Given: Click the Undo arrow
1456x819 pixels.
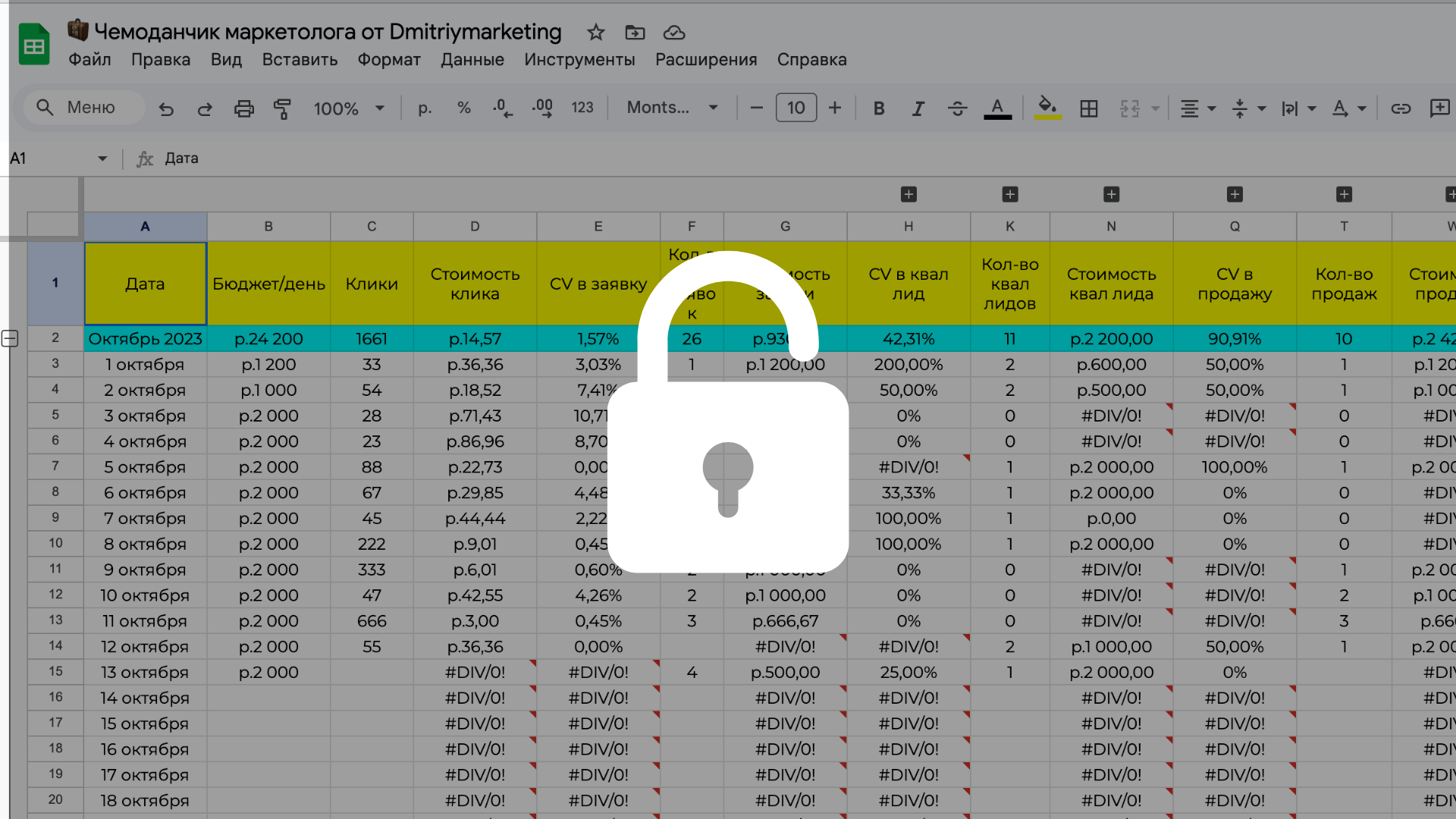Looking at the screenshot, I should (166, 108).
